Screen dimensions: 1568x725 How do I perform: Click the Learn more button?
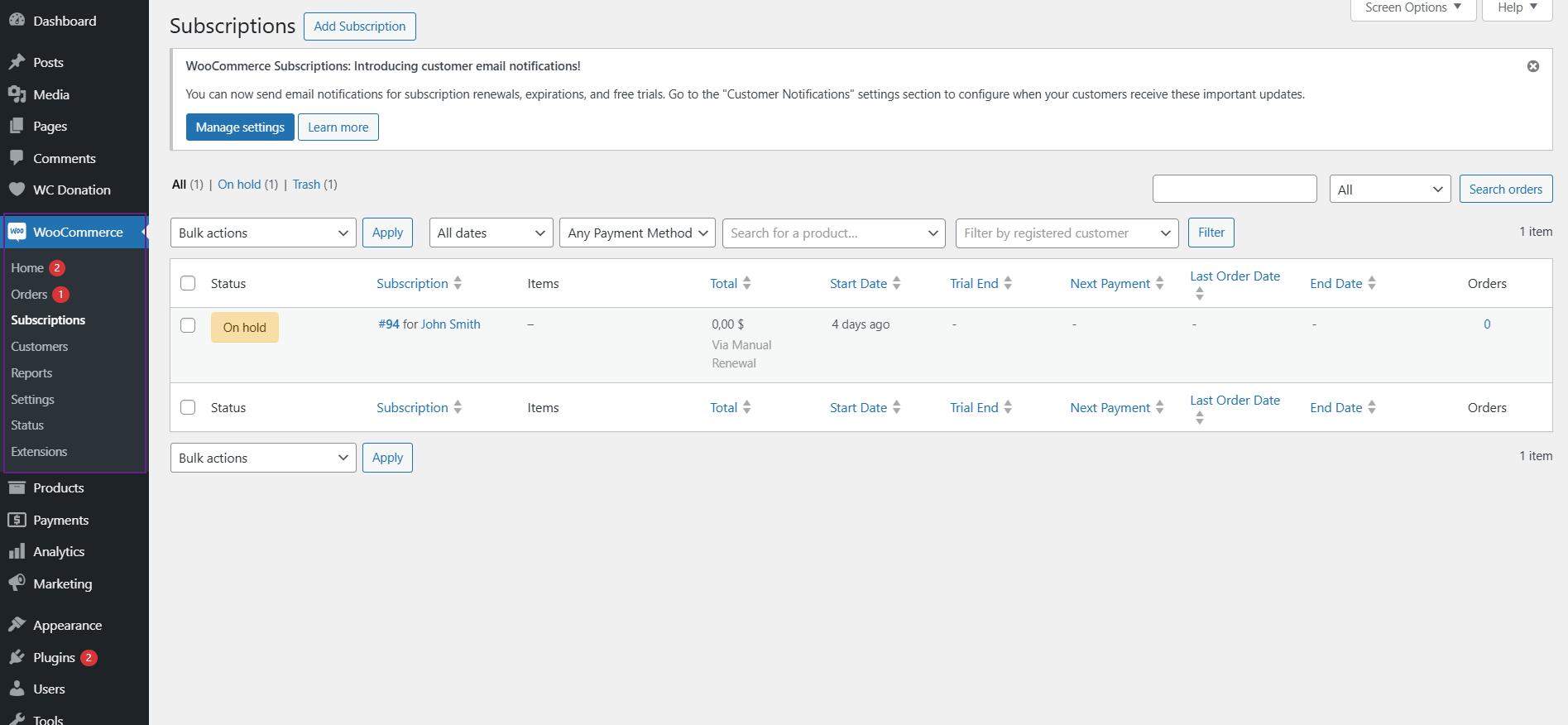(338, 127)
